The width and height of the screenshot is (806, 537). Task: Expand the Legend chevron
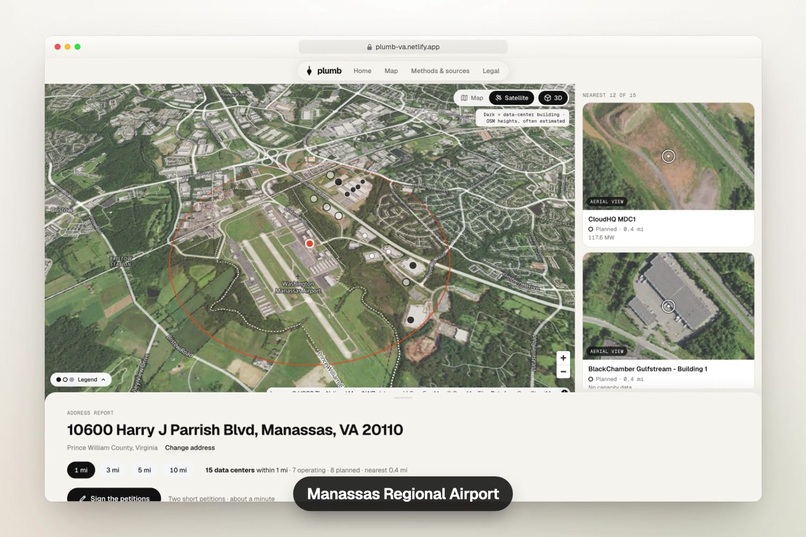(103, 380)
